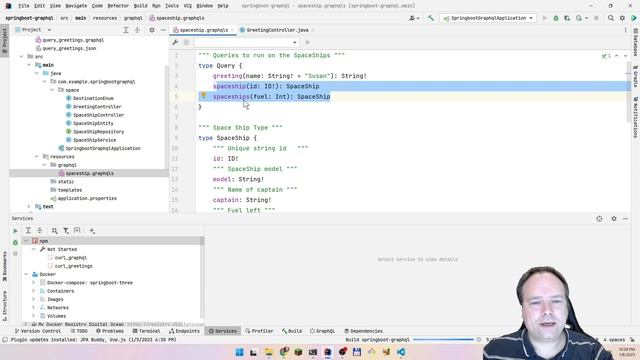Click the user account icon in toolbar

pos(413,18)
